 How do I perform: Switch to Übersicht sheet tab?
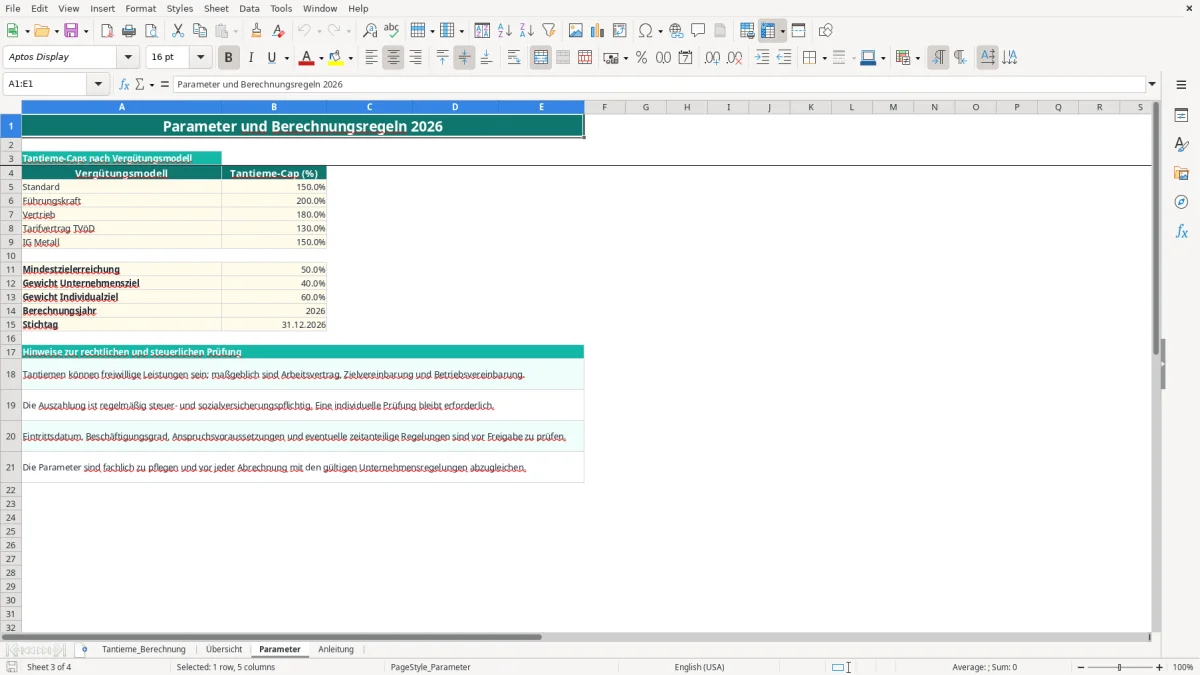[x=224, y=649]
